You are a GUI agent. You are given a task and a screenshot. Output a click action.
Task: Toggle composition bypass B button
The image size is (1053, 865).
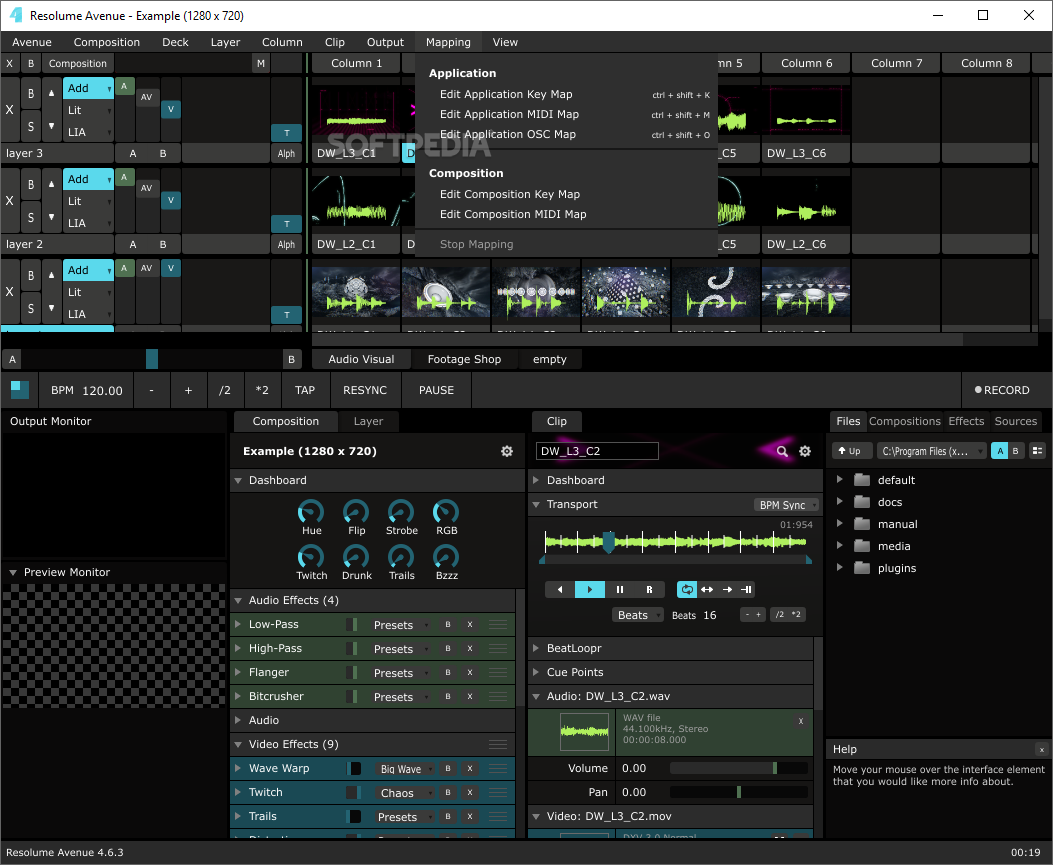click(x=31, y=64)
